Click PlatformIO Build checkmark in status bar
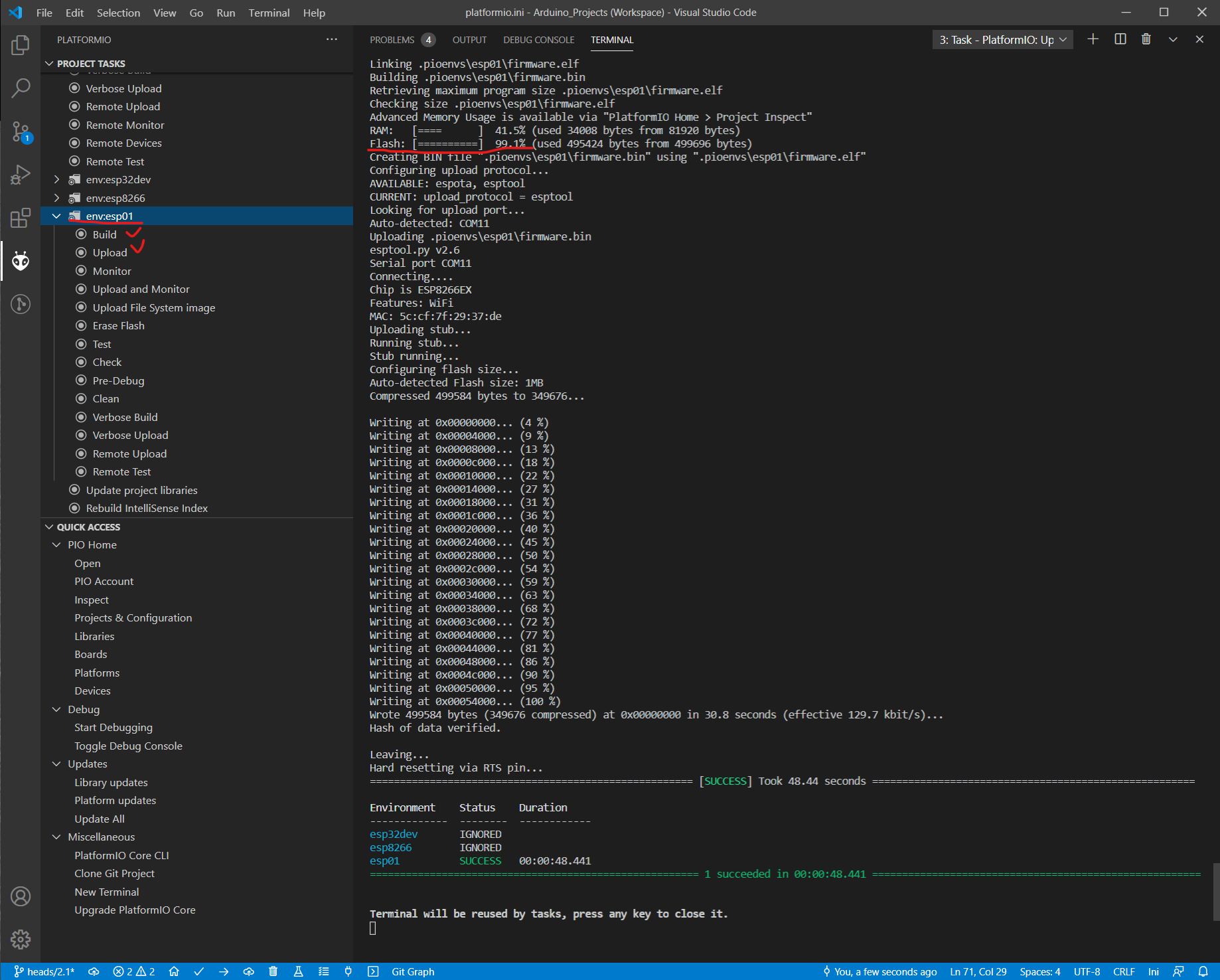The width and height of the screenshot is (1220, 980). 199,971
